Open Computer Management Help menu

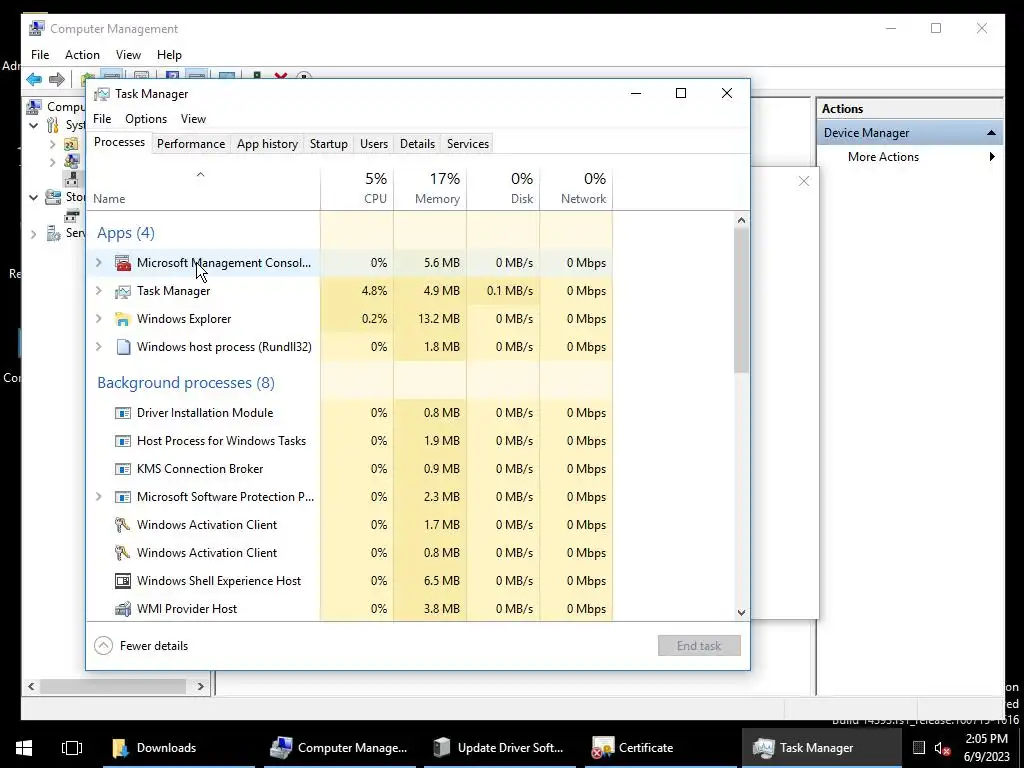169,55
